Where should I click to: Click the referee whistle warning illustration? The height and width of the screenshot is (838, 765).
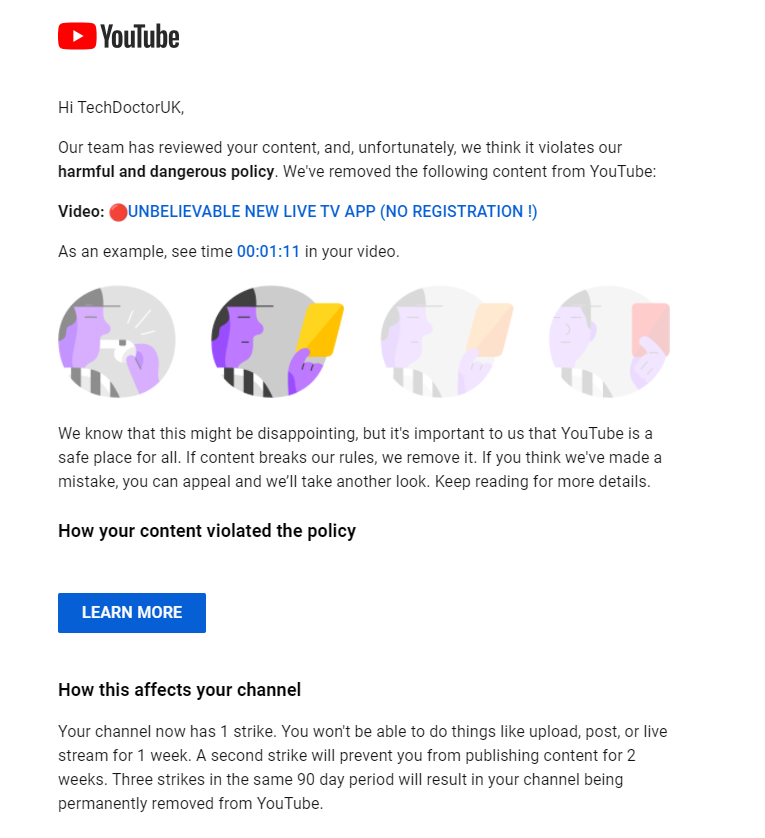click(x=117, y=342)
